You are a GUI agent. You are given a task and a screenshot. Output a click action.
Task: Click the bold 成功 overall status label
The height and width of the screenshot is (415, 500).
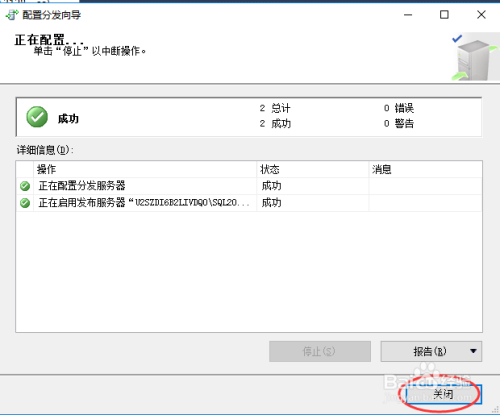point(68,119)
